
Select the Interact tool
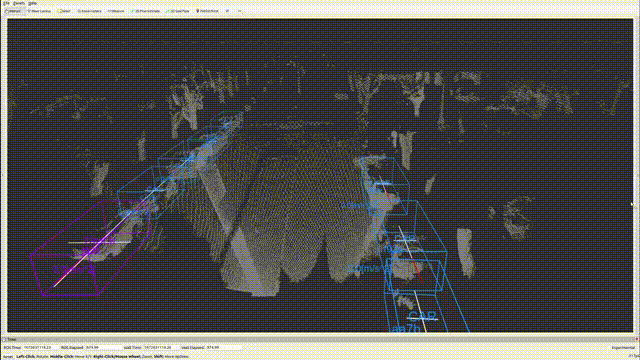point(16,11)
